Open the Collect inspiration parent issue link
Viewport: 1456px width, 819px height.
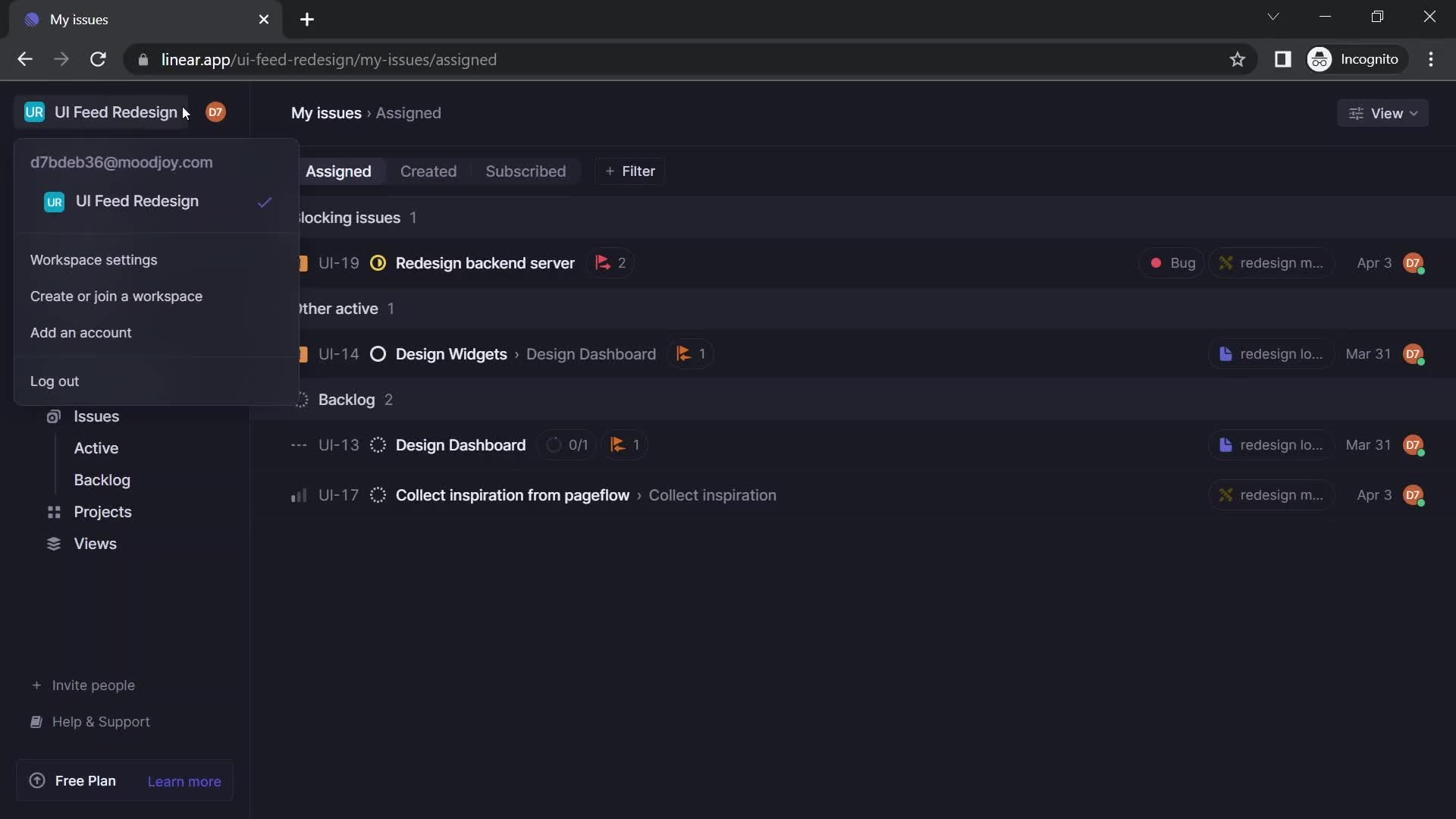coord(712,495)
